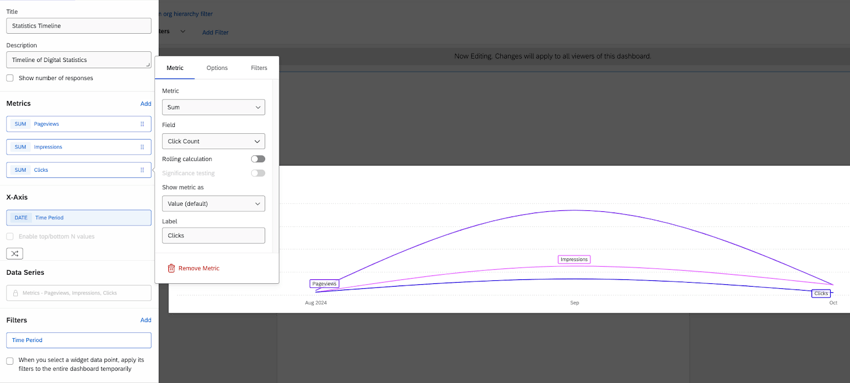Screen dimensions: 850x383
Task: Click the Clicks label on chart
Action: pyautogui.click(x=821, y=294)
